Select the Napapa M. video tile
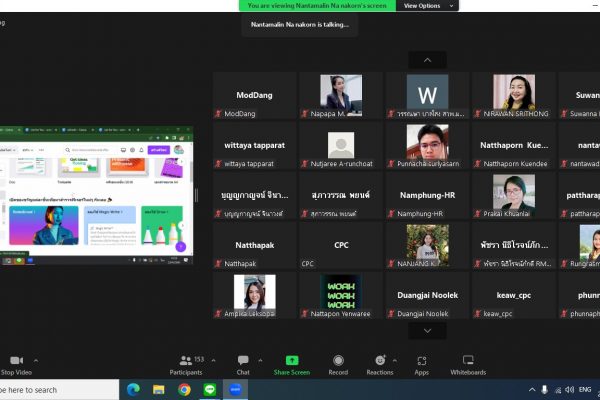The width and height of the screenshot is (600, 400). point(341,96)
